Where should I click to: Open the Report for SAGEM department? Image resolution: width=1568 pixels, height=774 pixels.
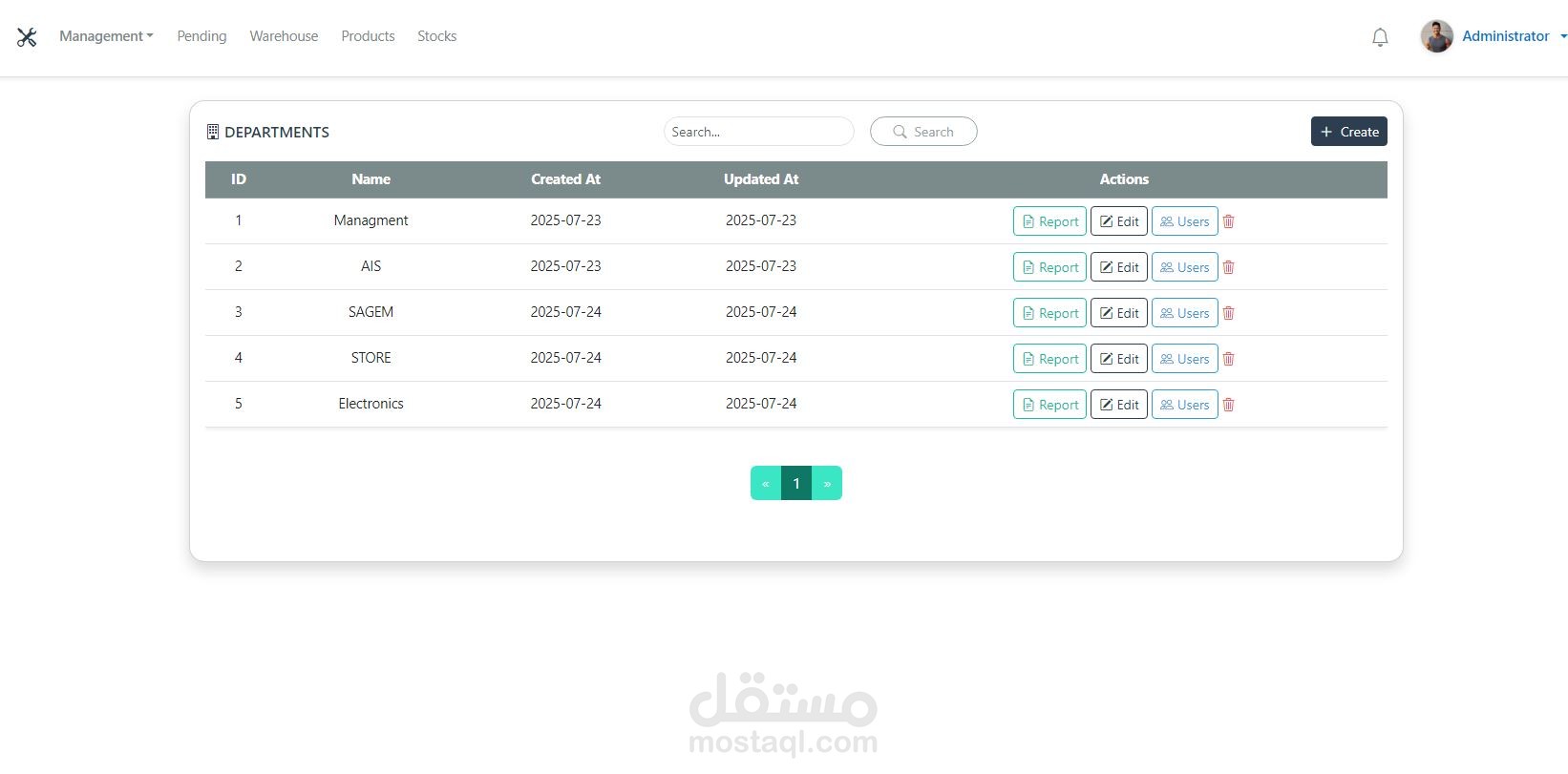coord(1049,313)
